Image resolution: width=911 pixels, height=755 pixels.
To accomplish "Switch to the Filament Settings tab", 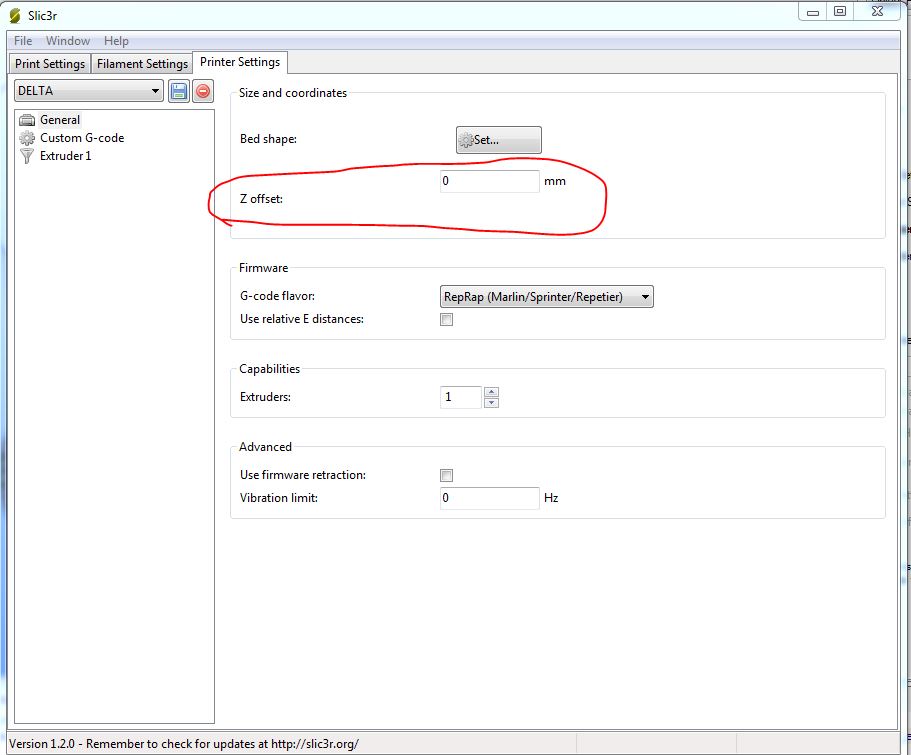I will [x=142, y=64].
